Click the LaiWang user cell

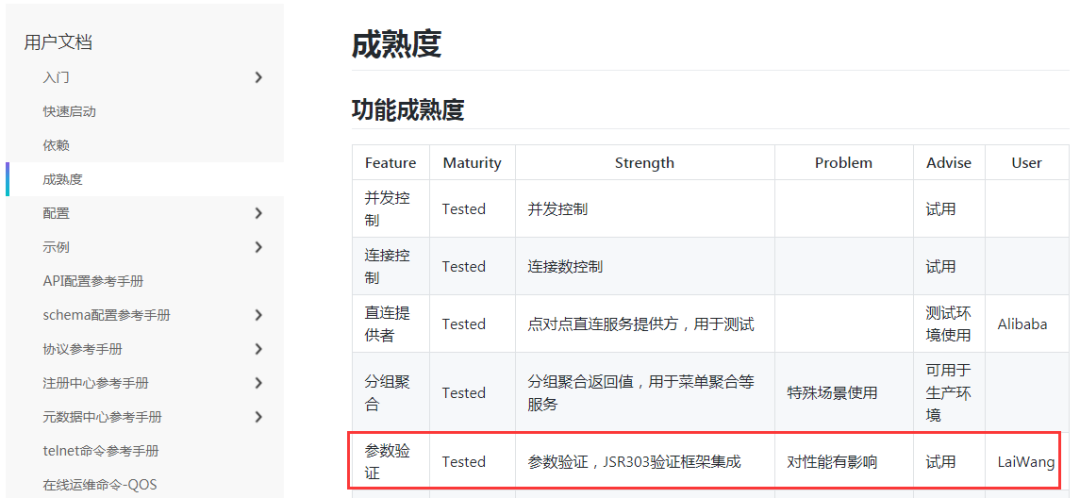point(1025,462)
